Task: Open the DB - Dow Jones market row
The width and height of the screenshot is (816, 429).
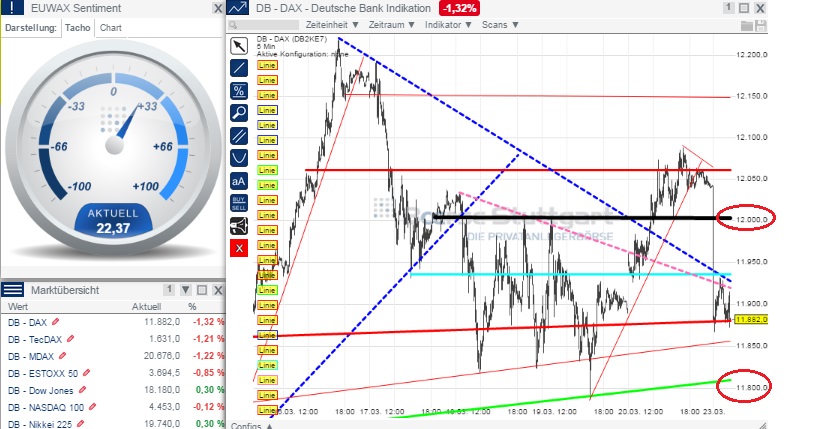Action: 113,390
